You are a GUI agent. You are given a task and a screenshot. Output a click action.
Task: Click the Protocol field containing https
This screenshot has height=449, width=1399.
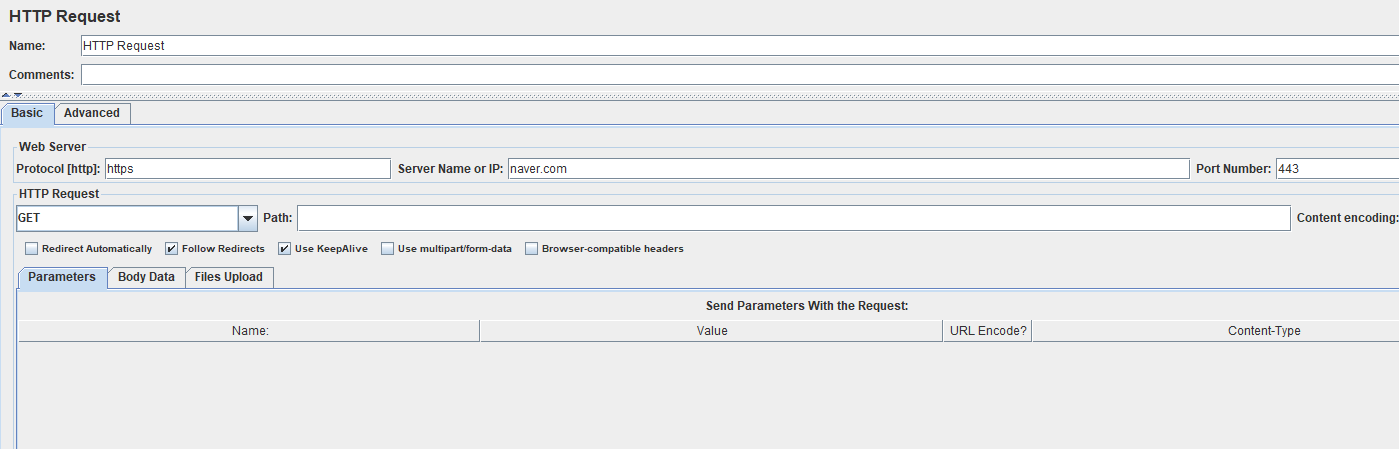(248, 169)
